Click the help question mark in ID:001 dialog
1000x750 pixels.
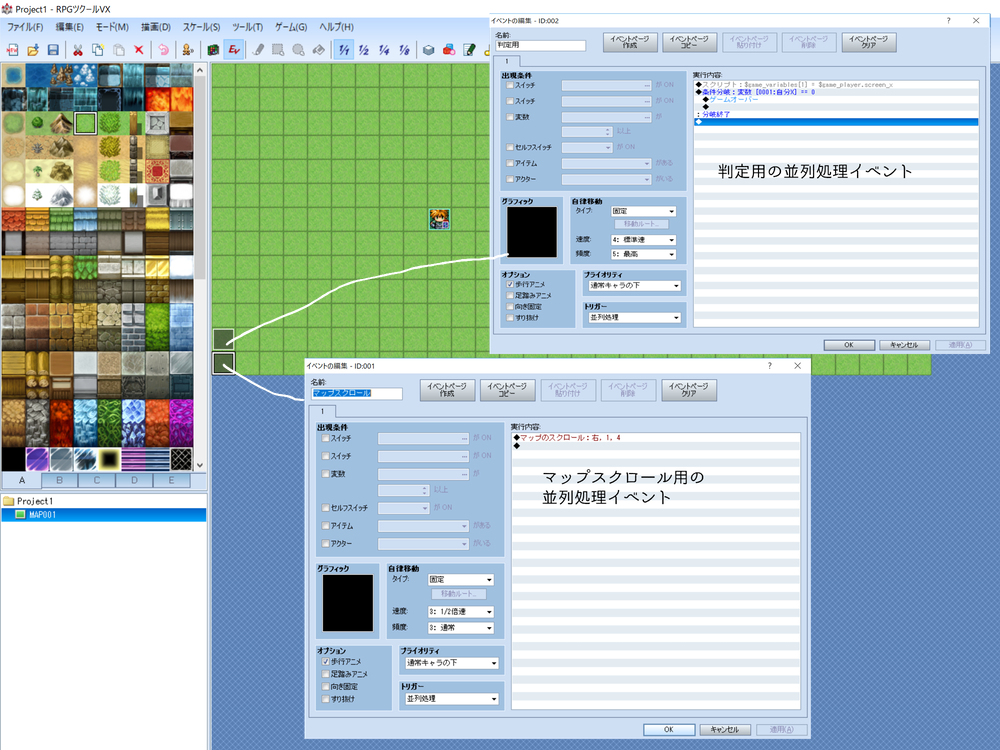[770, 365]
